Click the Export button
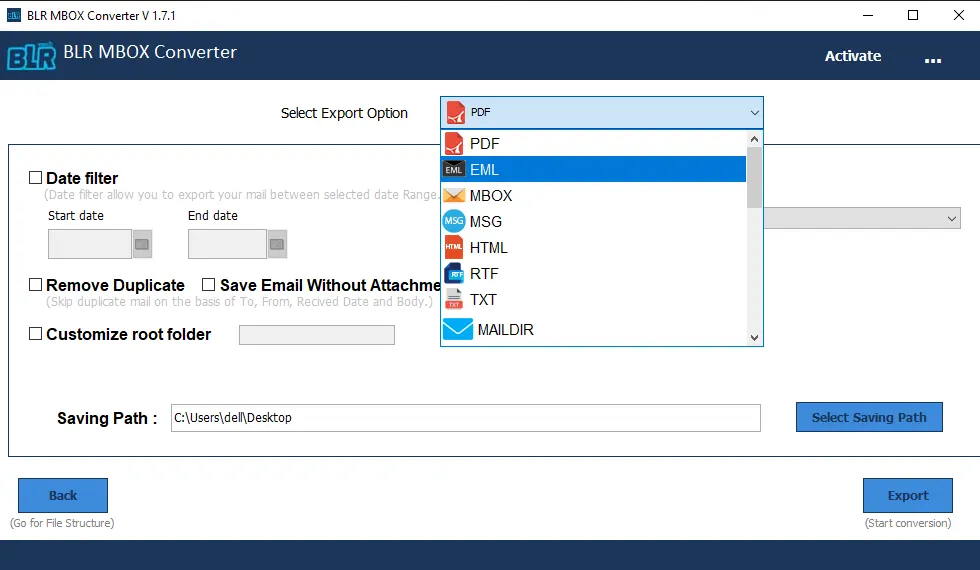This screenshot has width=980, height=570. pyautogui.click(x=908, y=495)
